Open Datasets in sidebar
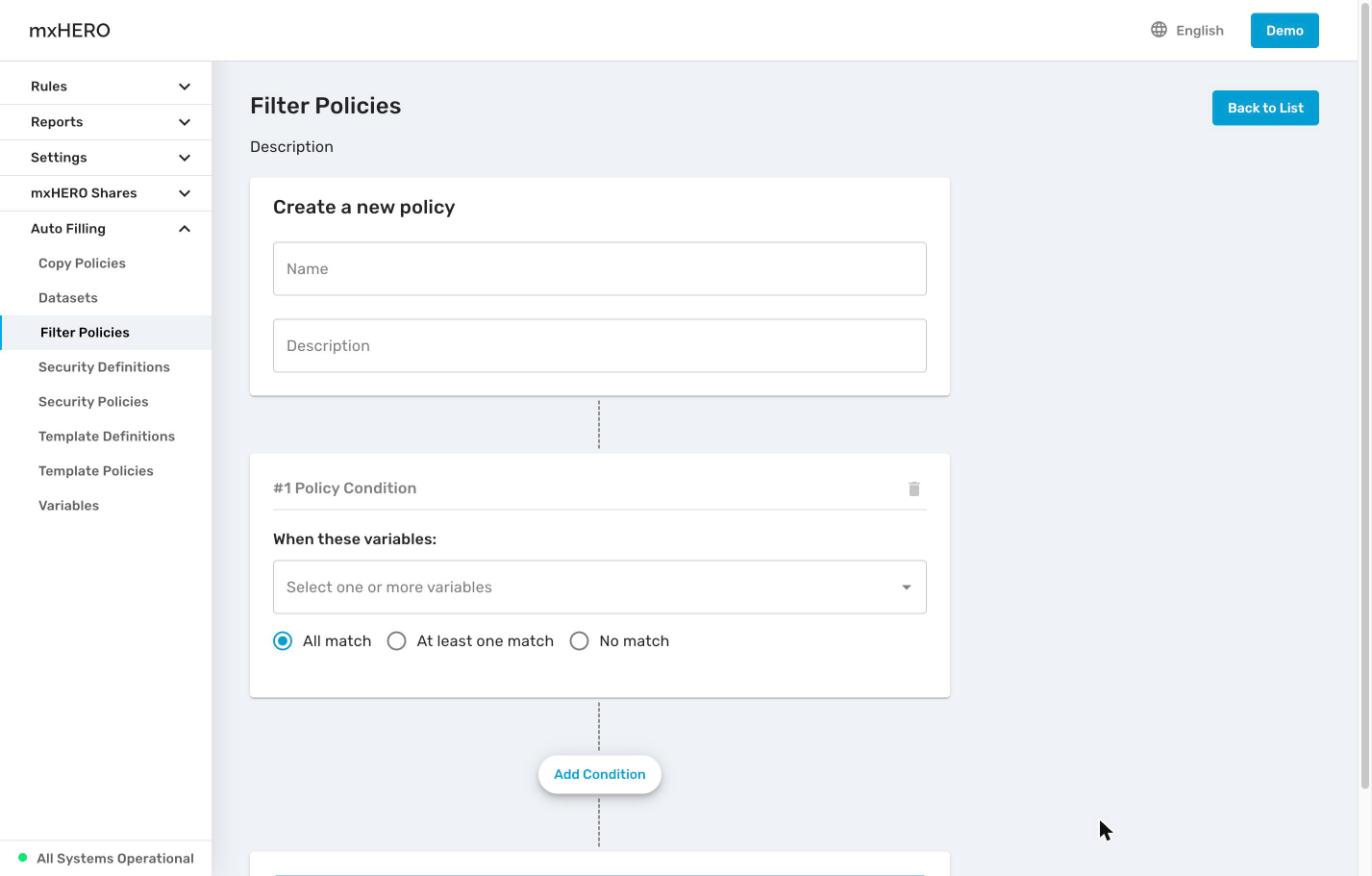Screen dimensions: 1372x876 click(68, 298)
